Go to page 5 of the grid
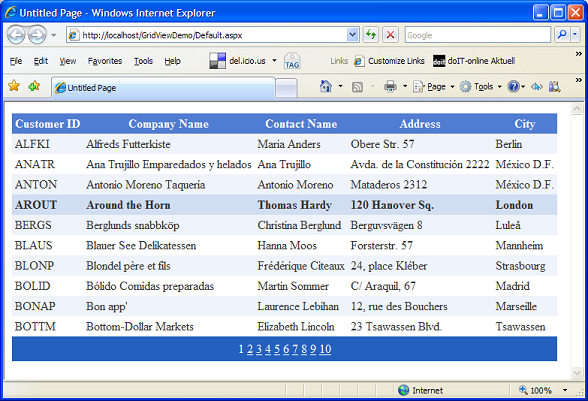The image size is (588, 401). coord(277,349)
